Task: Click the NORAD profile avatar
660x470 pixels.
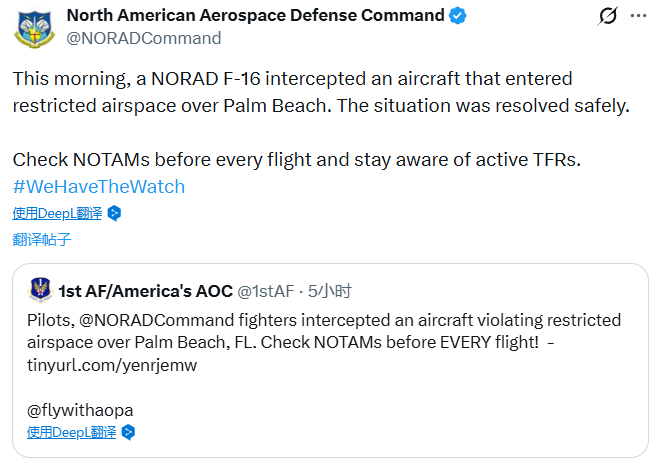Action: point(35,27)
